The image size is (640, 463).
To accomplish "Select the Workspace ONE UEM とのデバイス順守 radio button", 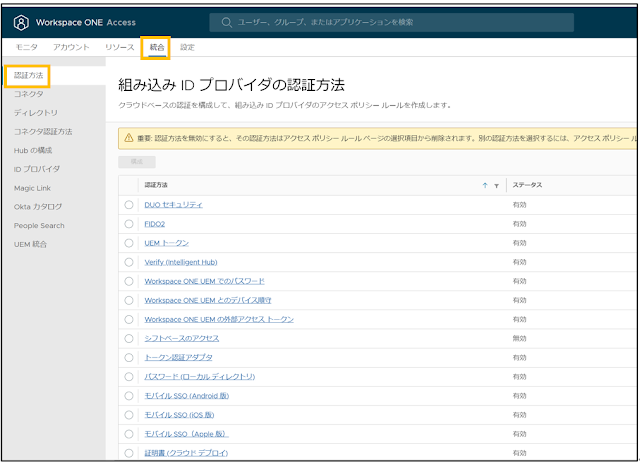I will coord(129,301).
